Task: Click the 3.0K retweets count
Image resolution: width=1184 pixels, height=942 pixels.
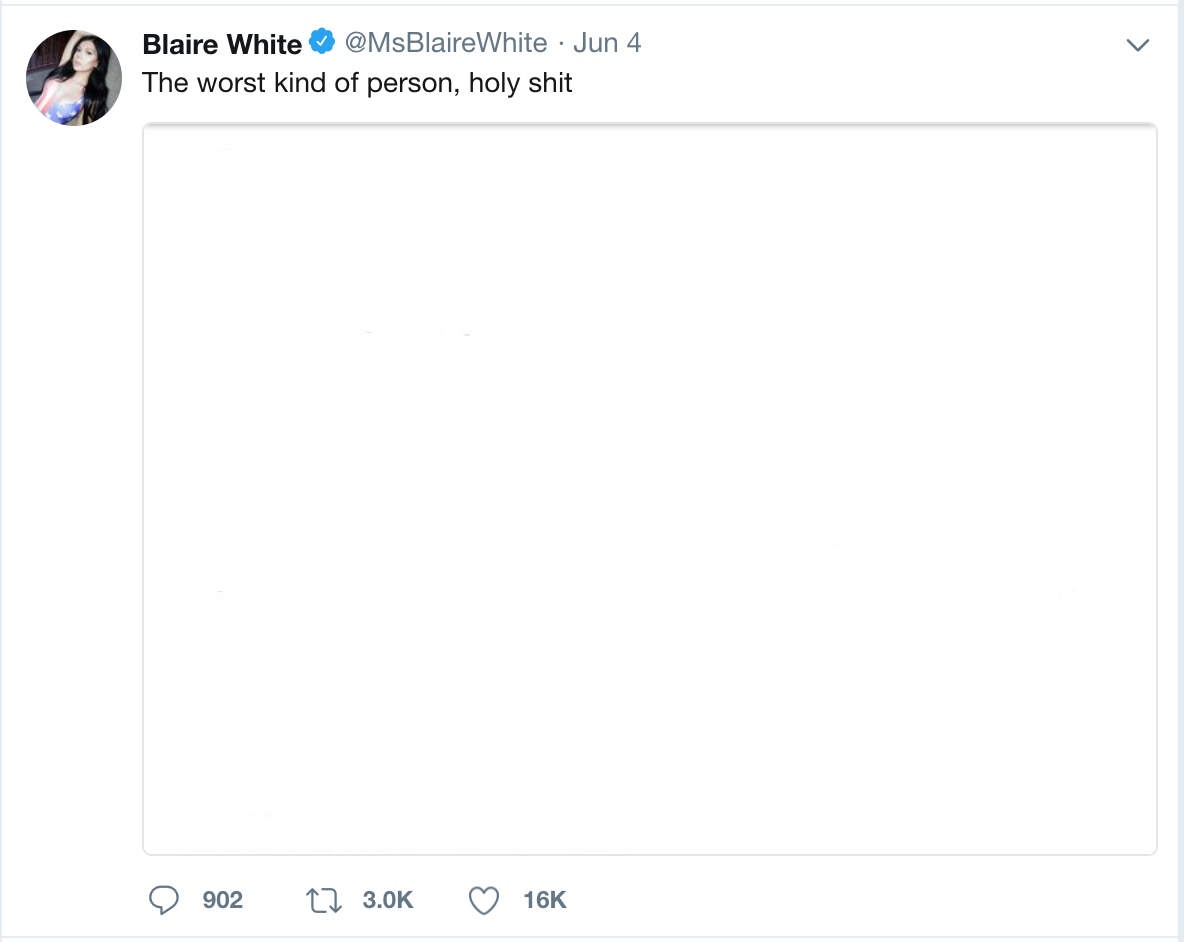Action: 387,900
